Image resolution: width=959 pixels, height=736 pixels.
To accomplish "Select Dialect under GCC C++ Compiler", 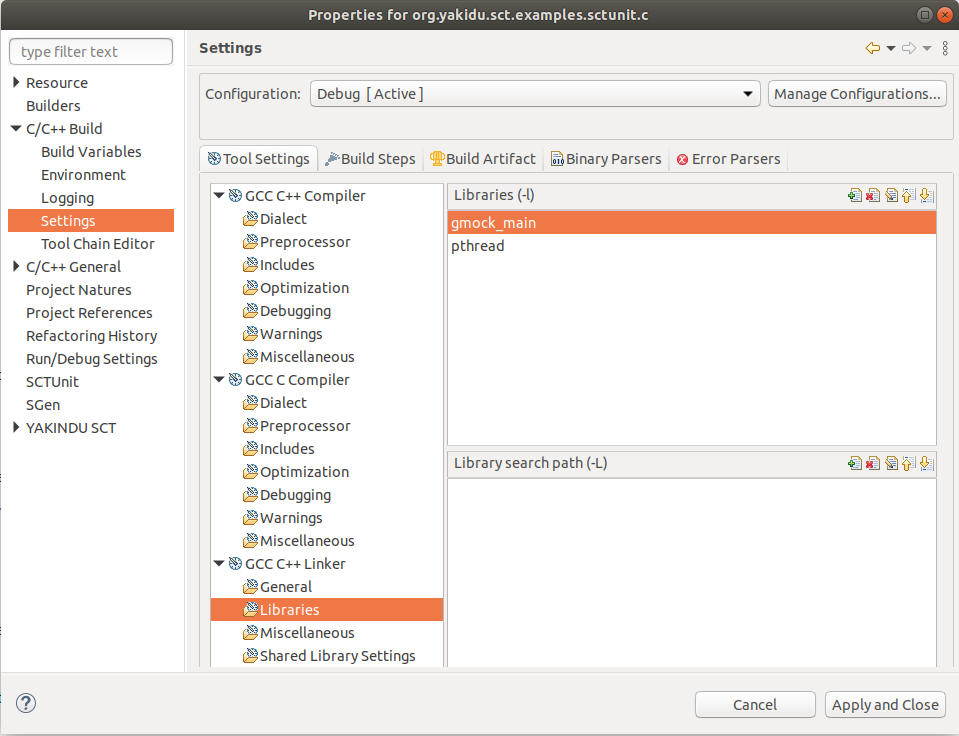I will coord(283,219).
